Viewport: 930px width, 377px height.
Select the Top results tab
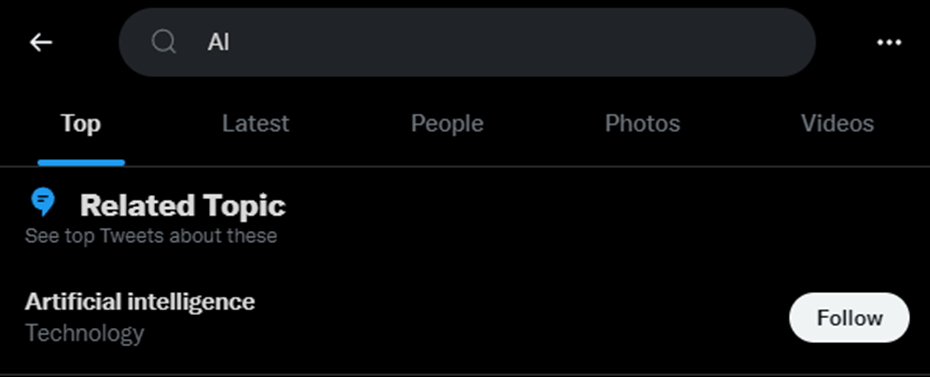(81, 123)
